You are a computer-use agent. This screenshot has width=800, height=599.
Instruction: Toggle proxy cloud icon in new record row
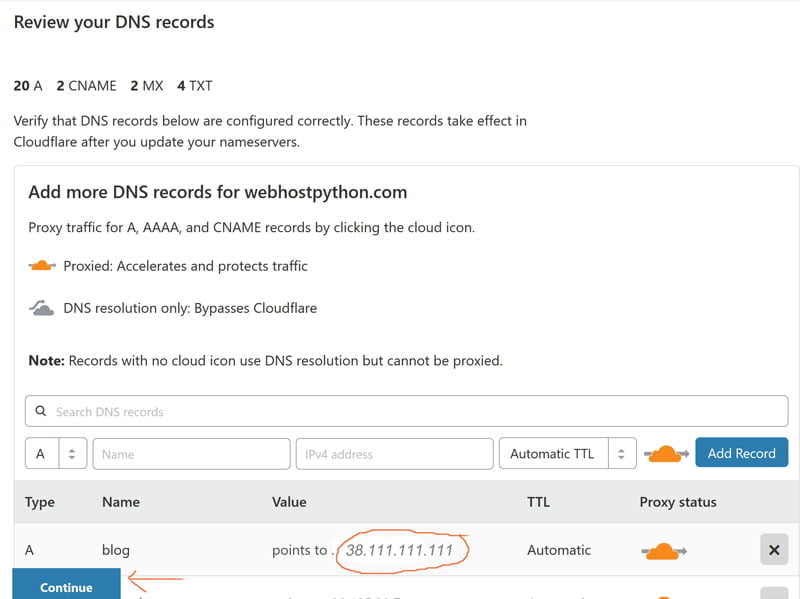pyautogui.click(x=666, y=454)
